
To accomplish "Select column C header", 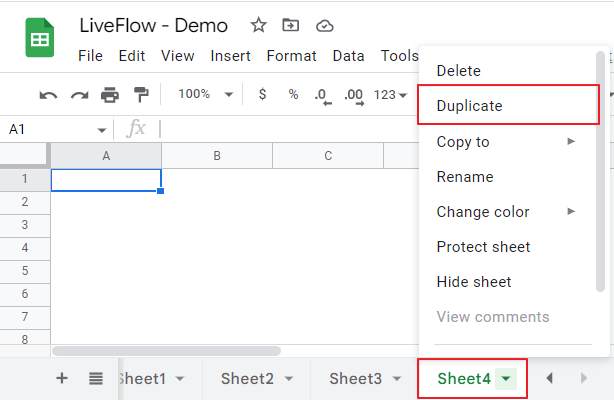I will click(328, 156).
